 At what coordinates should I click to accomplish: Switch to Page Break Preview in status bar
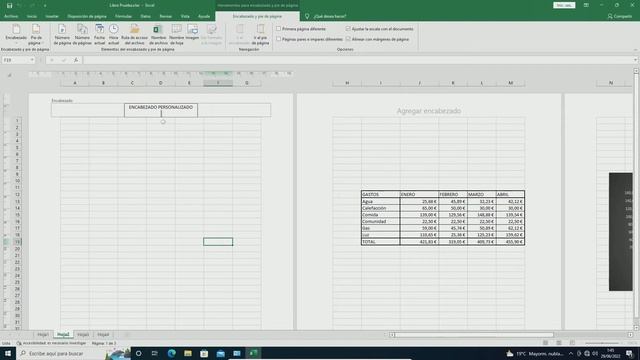pos(572,343)
